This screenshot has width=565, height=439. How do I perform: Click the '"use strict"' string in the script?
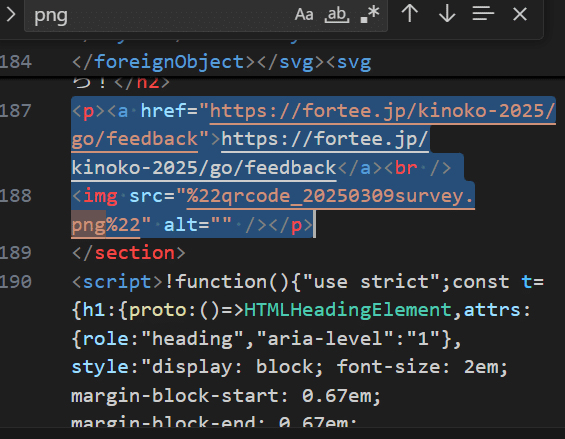[372, 282]
